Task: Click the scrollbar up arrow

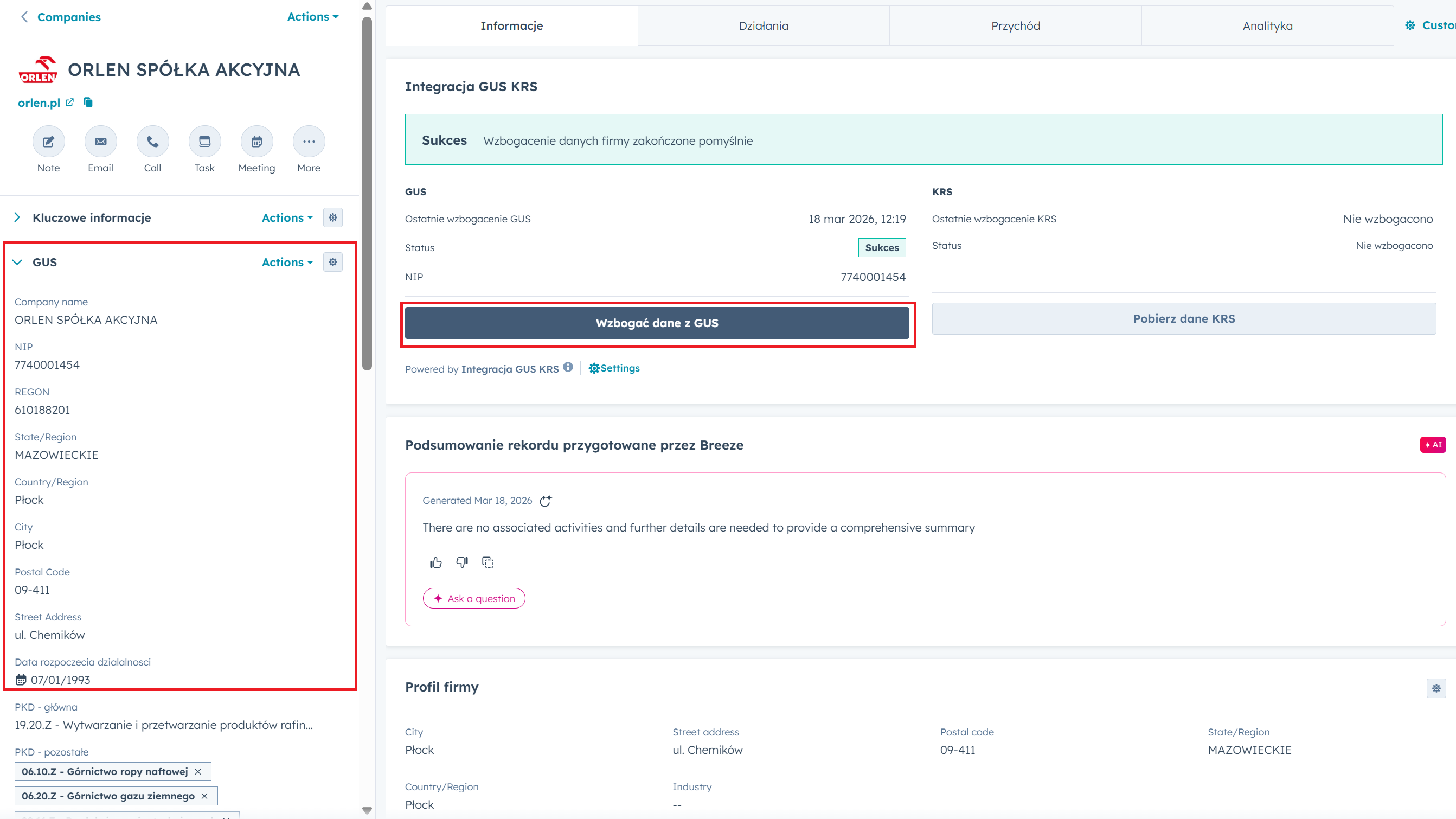Action: [x=367, y=6]
